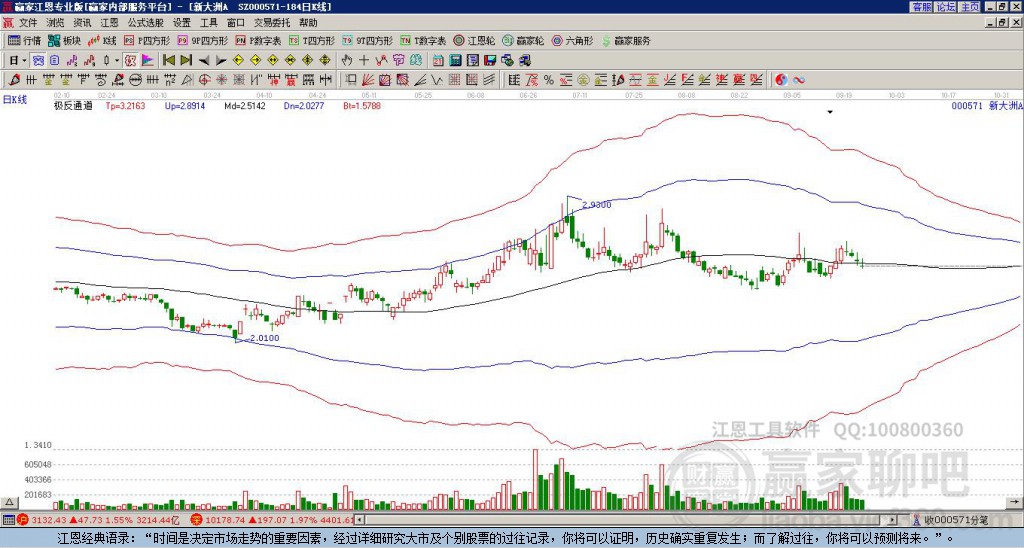This screenshot has width=1024, height=548.
Task: Expand the 日 period dropdown
Action: tap(24, 61)
